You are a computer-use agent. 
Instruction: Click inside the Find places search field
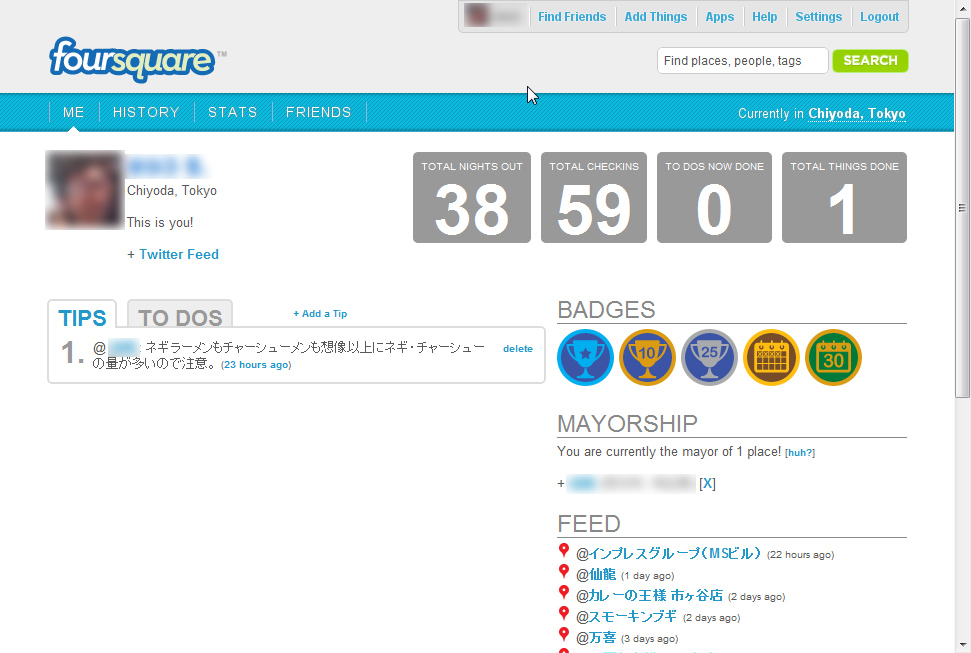click(x=742, y=61)
